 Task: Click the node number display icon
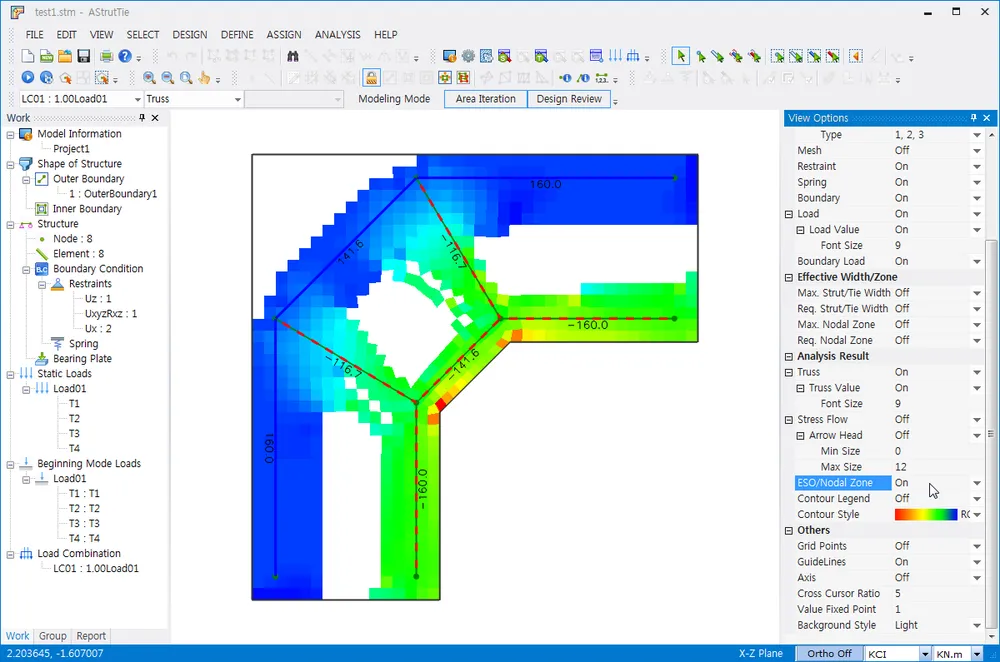click(565, 78)
